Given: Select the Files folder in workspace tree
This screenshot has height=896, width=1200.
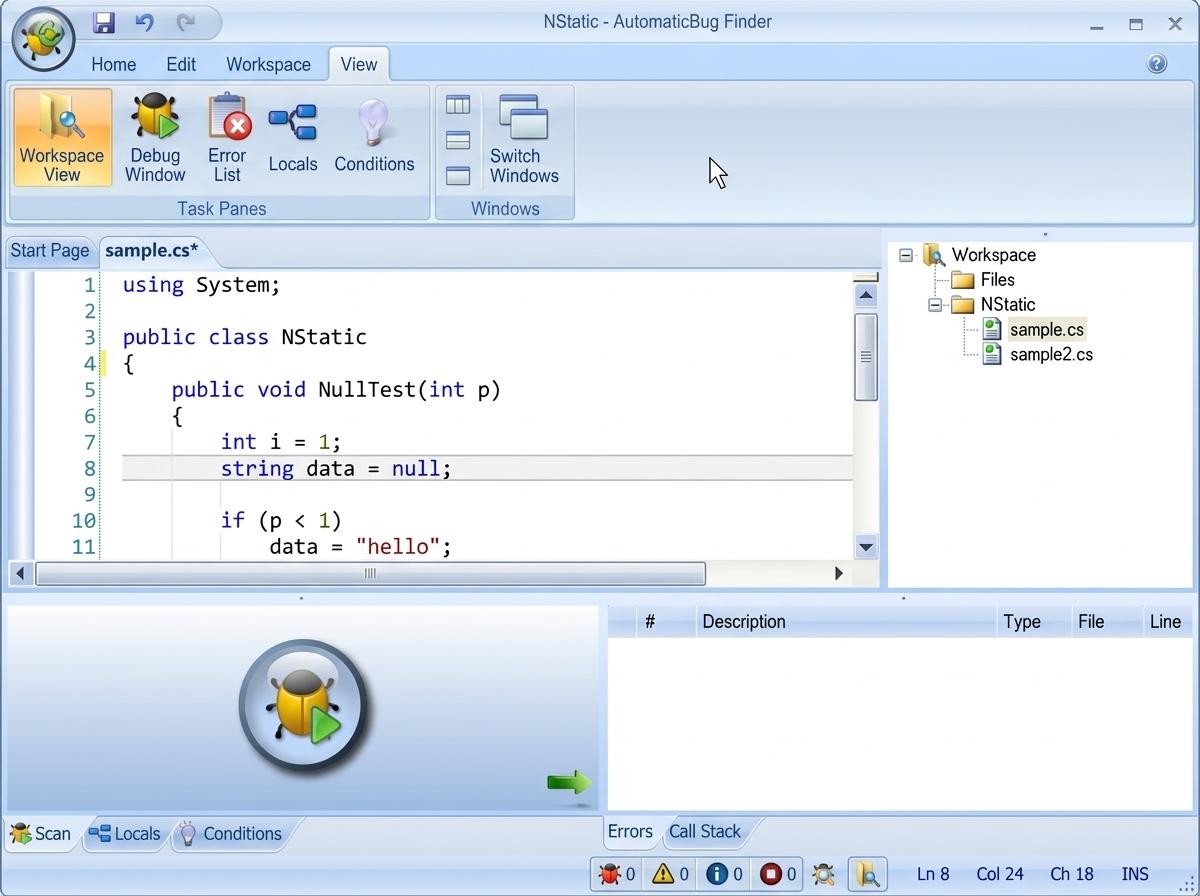Looking at the screenshot, I should 997,280.
